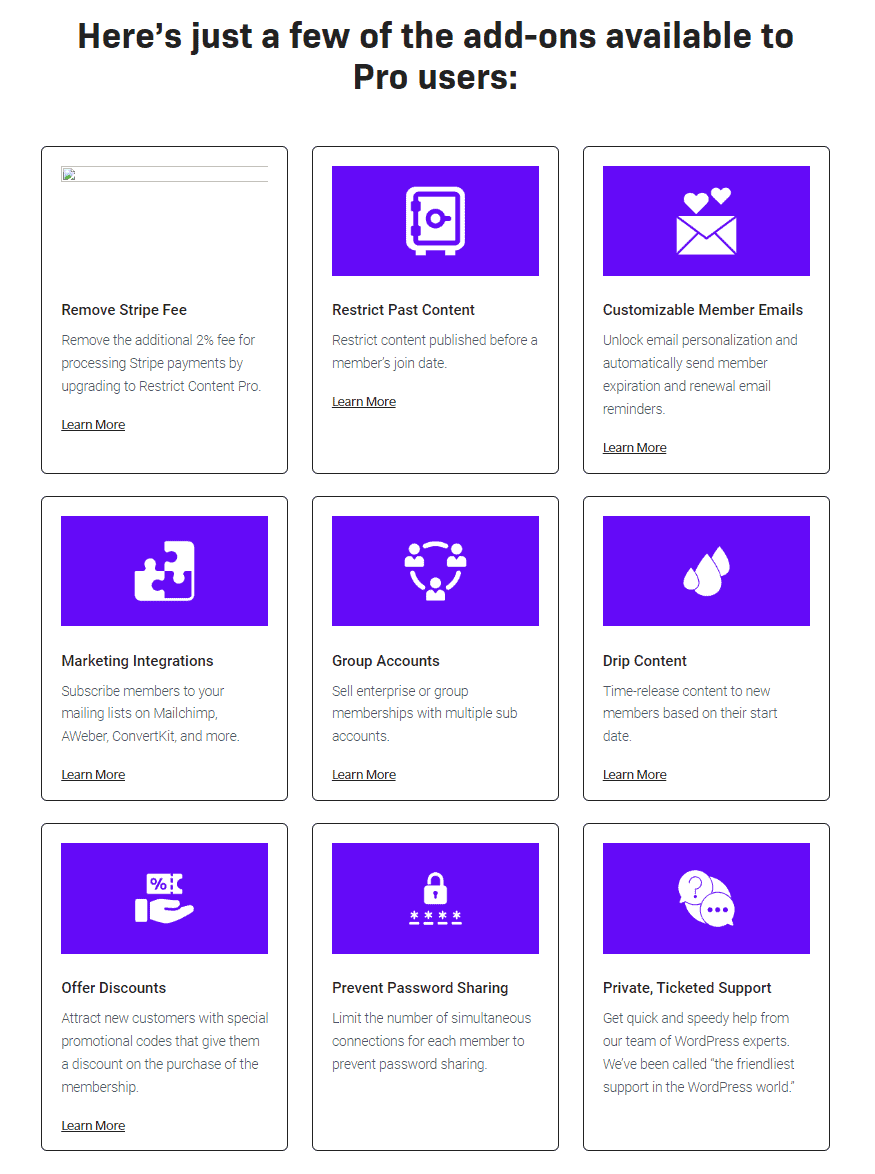Click the Group Accounts card heading
Image resolution: width=875 pixels, height=1174 pixels.
[x=386, y=660]
